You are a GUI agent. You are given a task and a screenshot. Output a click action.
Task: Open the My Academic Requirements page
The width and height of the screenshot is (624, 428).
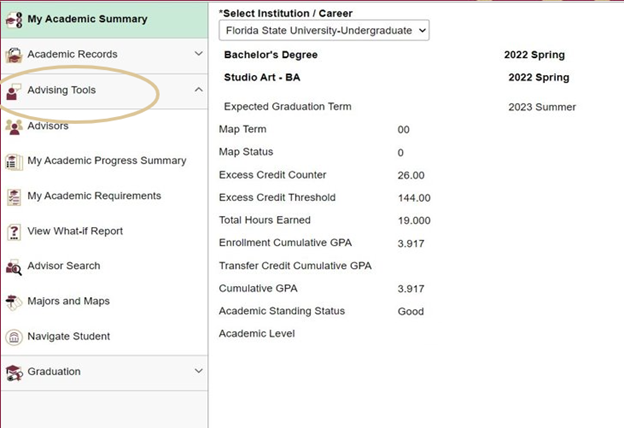pos(94,196)
